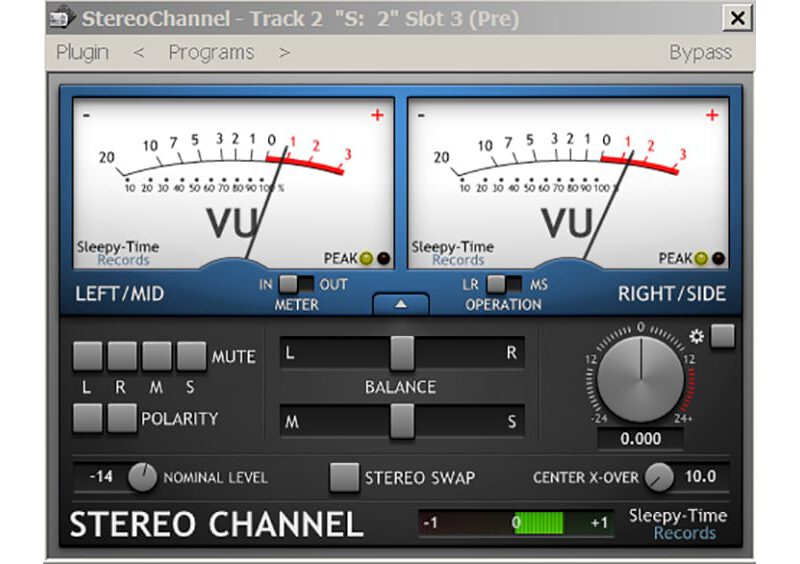Click the gain value field 0.000

641,439
